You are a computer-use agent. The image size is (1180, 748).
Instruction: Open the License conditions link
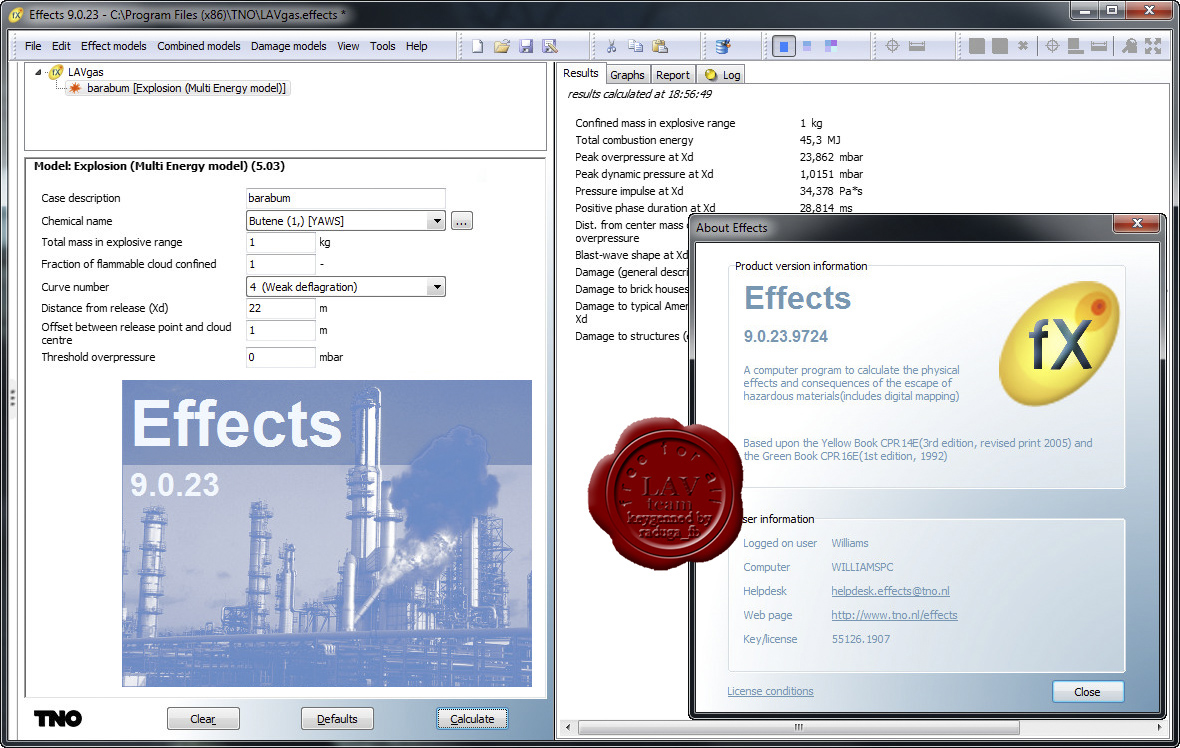[770, 691]
